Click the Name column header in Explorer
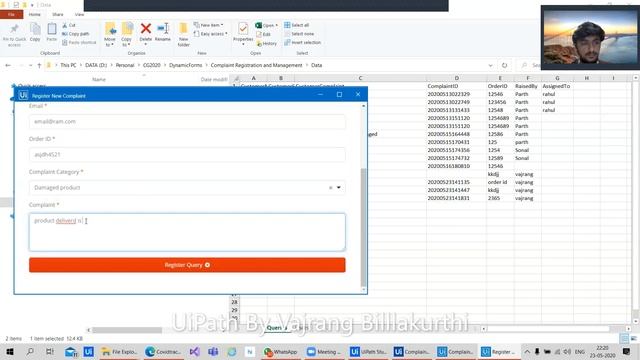Screen dimensions: 640x360 pos(99,80)
